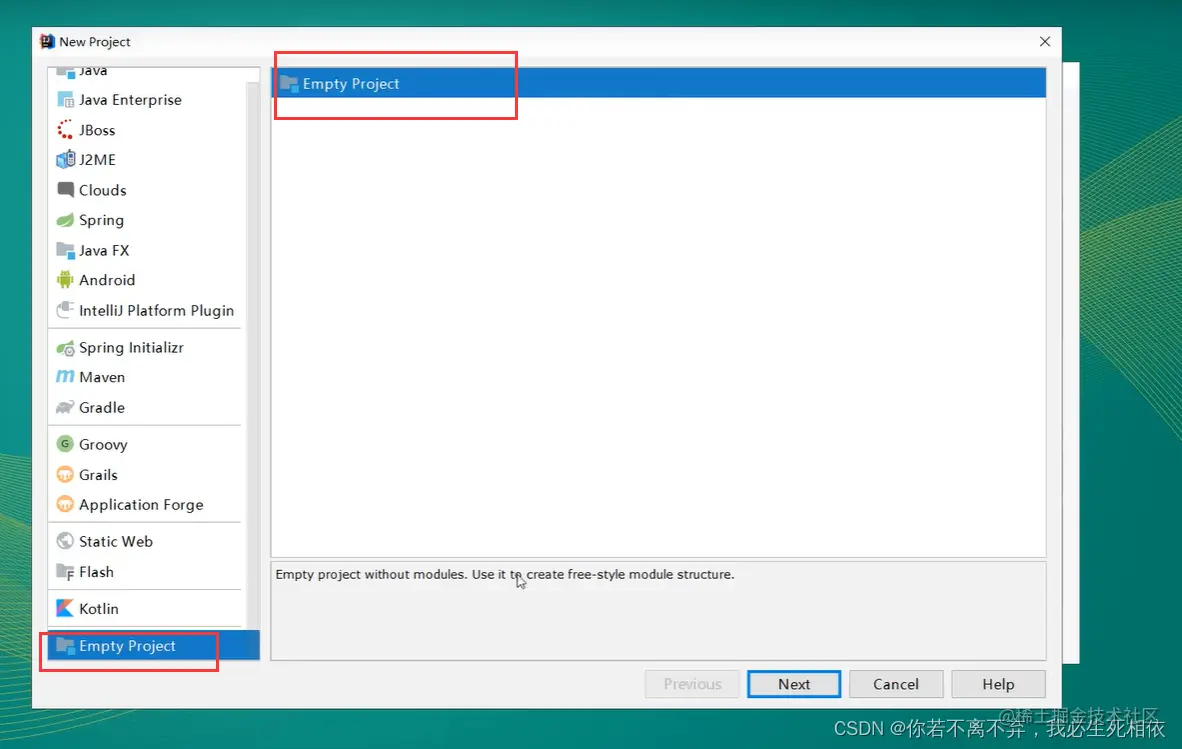
Task: Click the J2ME phone icon
Action: 66,160
